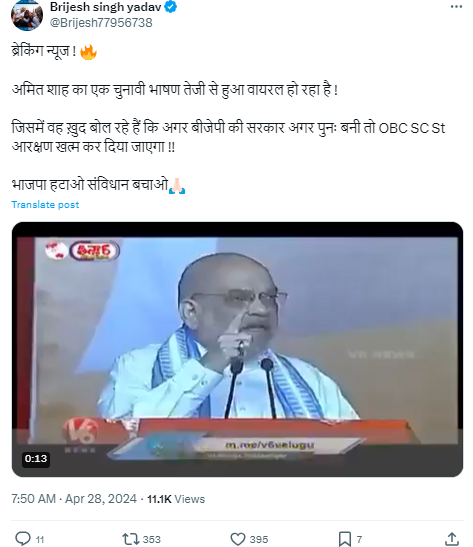Click the Brijesh singh yadav display name
The width and height of the screenshot is (473, 547).
coord(105,7)
